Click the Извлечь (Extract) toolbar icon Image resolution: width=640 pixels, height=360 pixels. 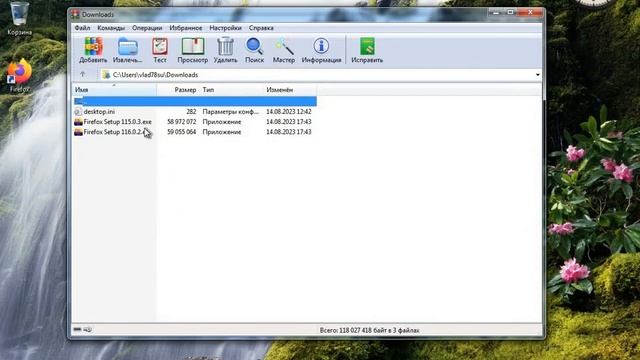point(127,50)
